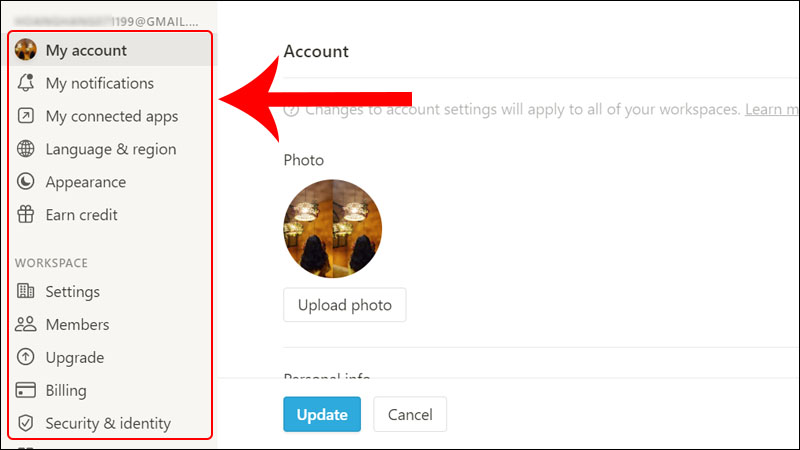Viewport: 800px width, 450px height.
Task: Click the people icon for Members
Action: [26, 325]
